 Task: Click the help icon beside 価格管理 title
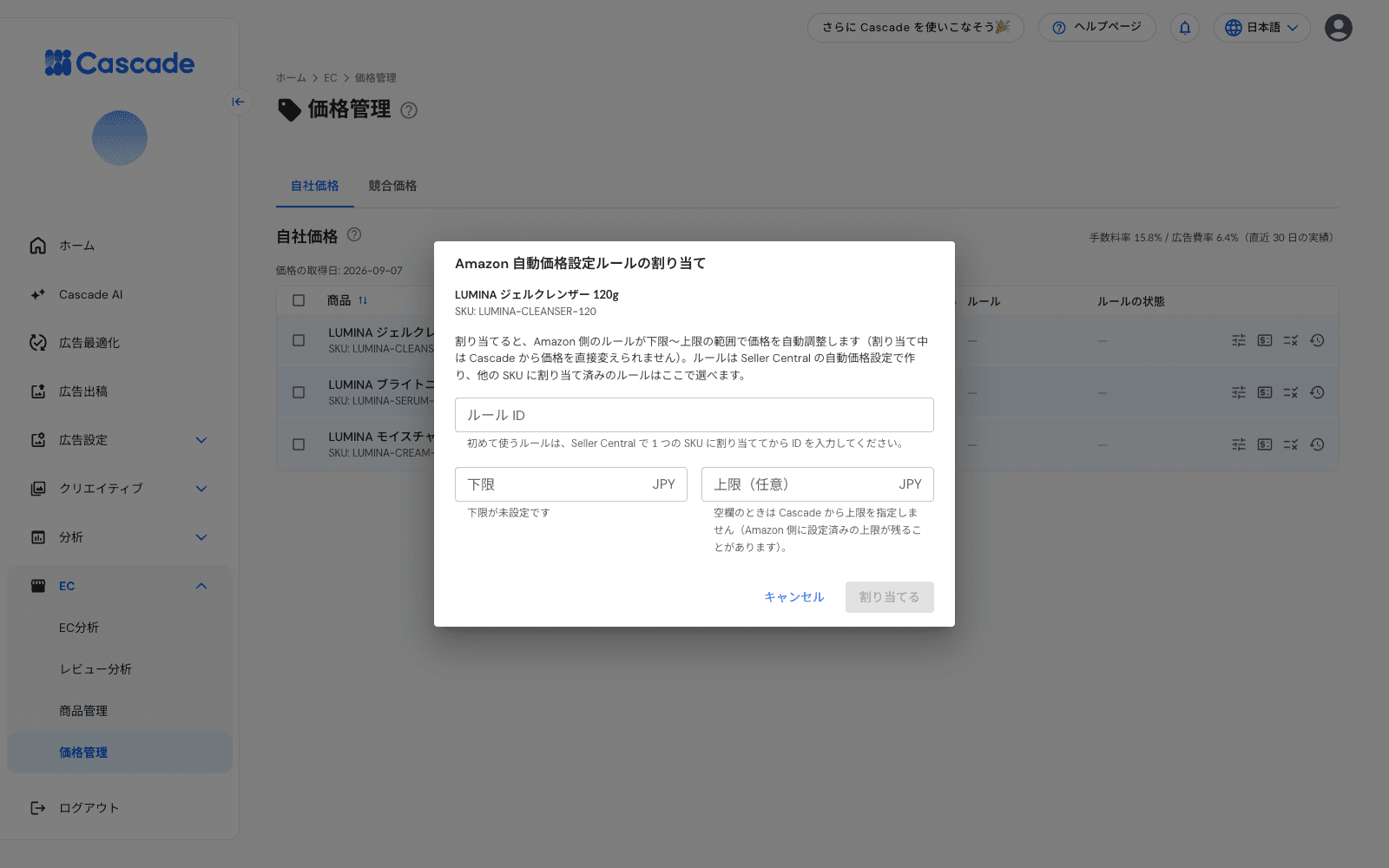(409, 110)
